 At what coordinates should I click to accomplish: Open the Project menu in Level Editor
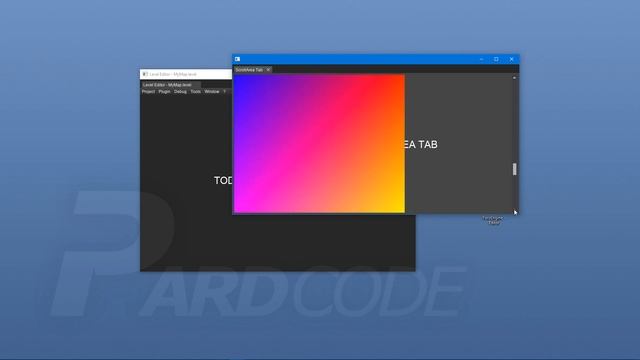[x=148, y=92]
